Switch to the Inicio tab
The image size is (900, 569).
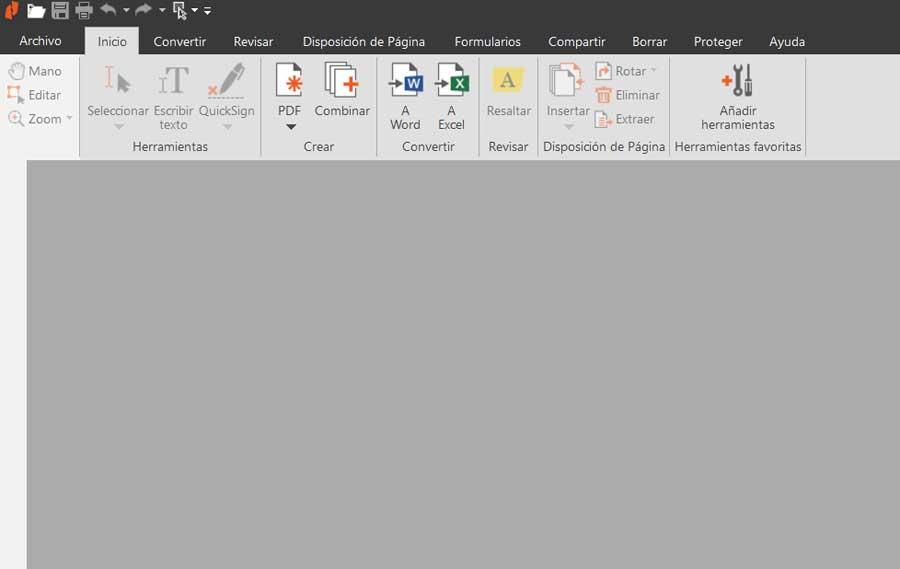click(x=112, y=41)
